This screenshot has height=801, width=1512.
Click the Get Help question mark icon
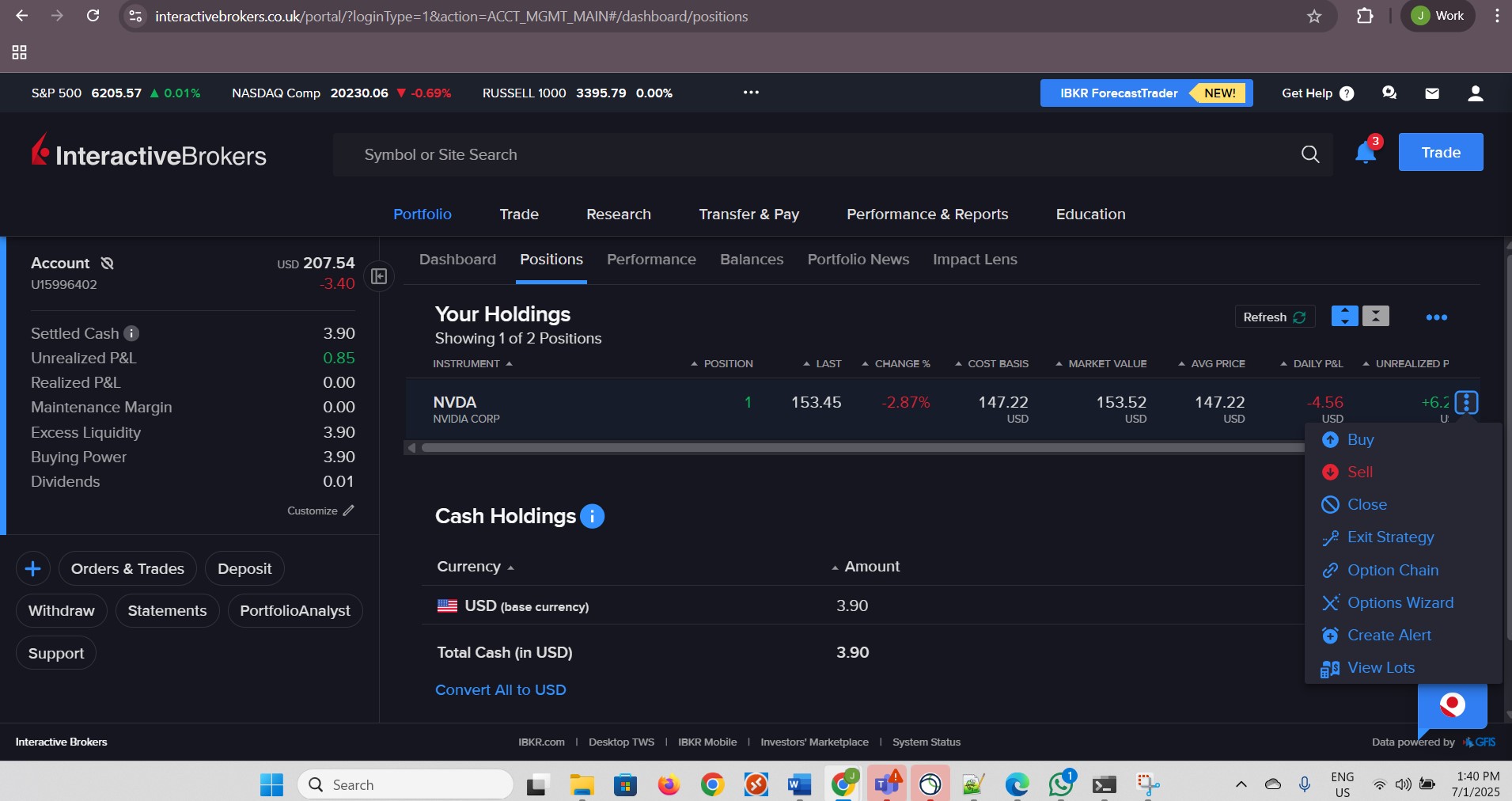[x=1347, y=93]
